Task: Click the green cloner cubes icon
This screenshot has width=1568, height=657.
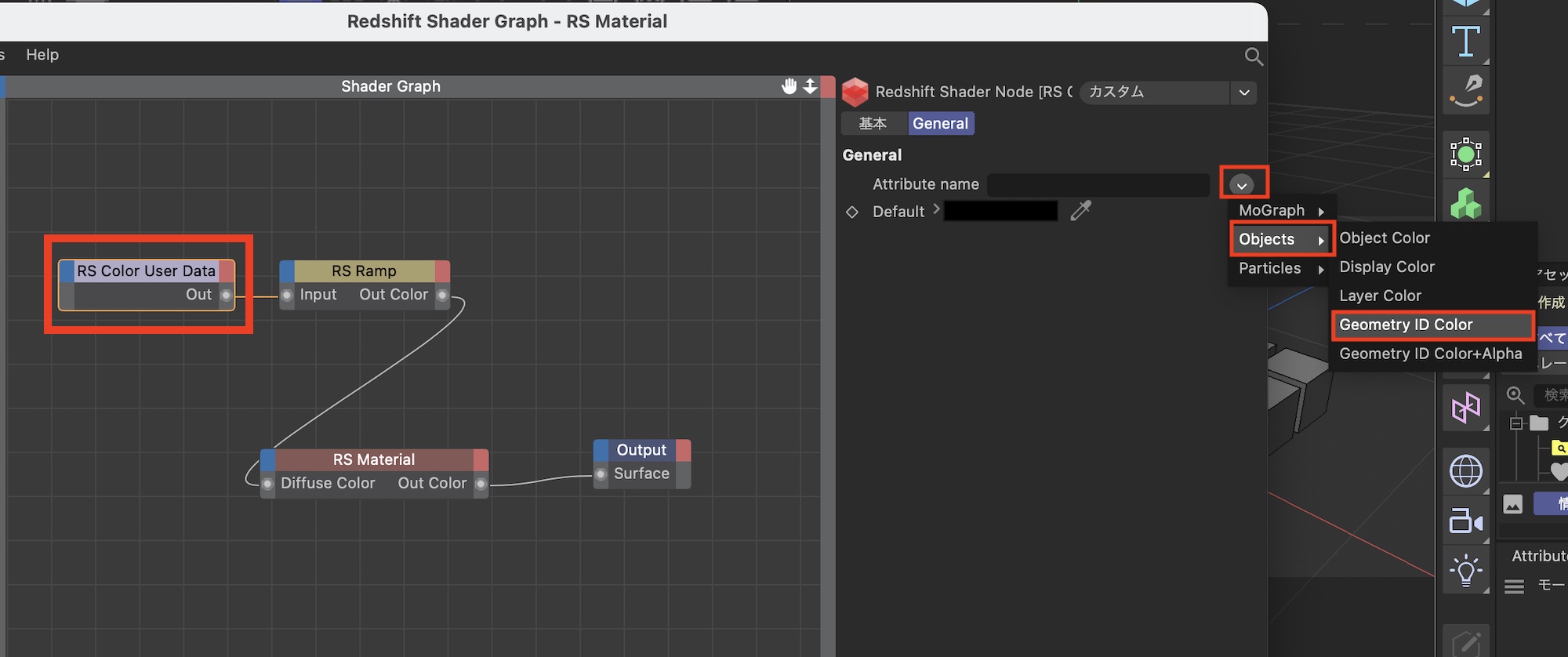Action: click(x=1465, y=204)
